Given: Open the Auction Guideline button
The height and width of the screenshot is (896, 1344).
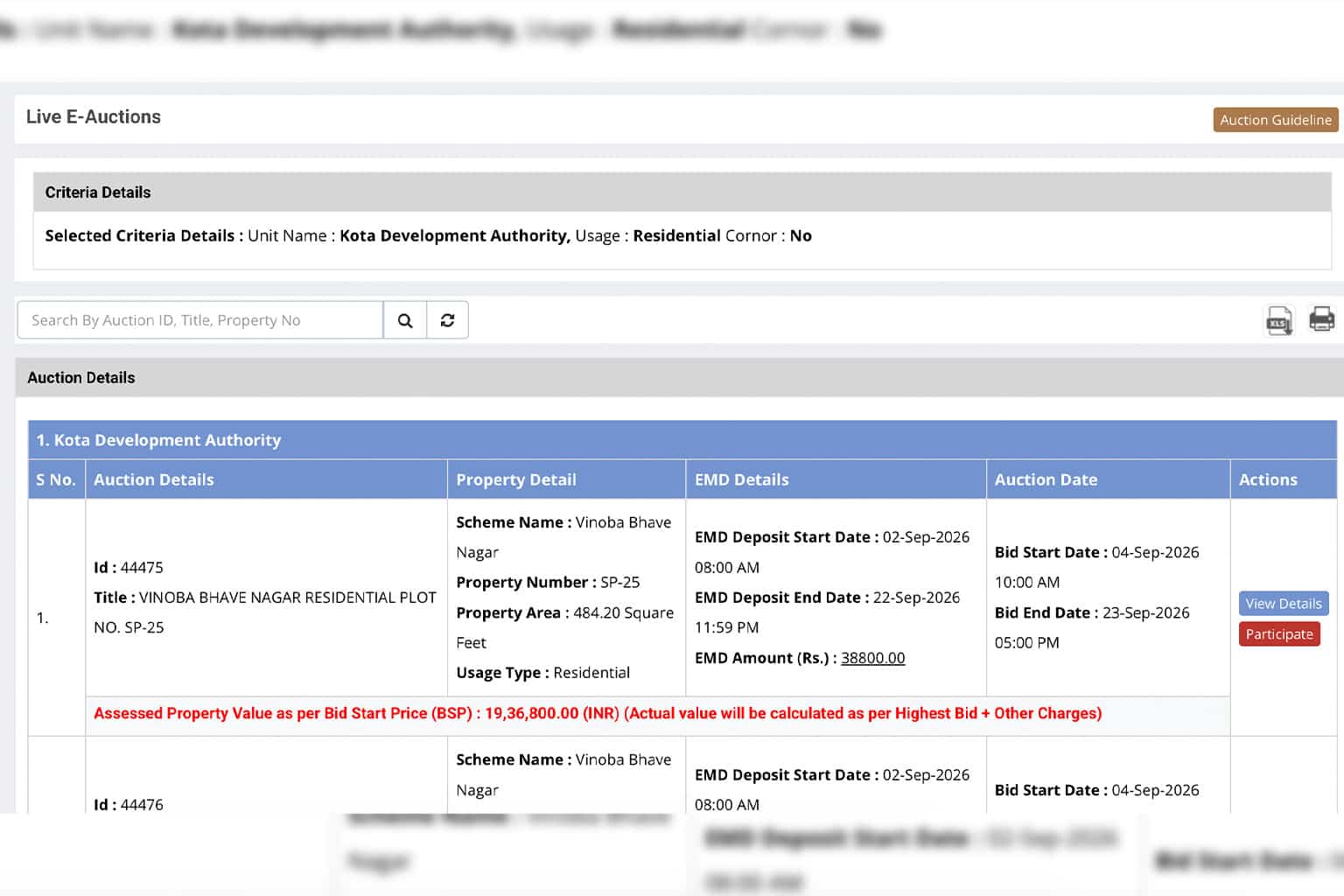Looking at the screenshot, I should 1276,120.
